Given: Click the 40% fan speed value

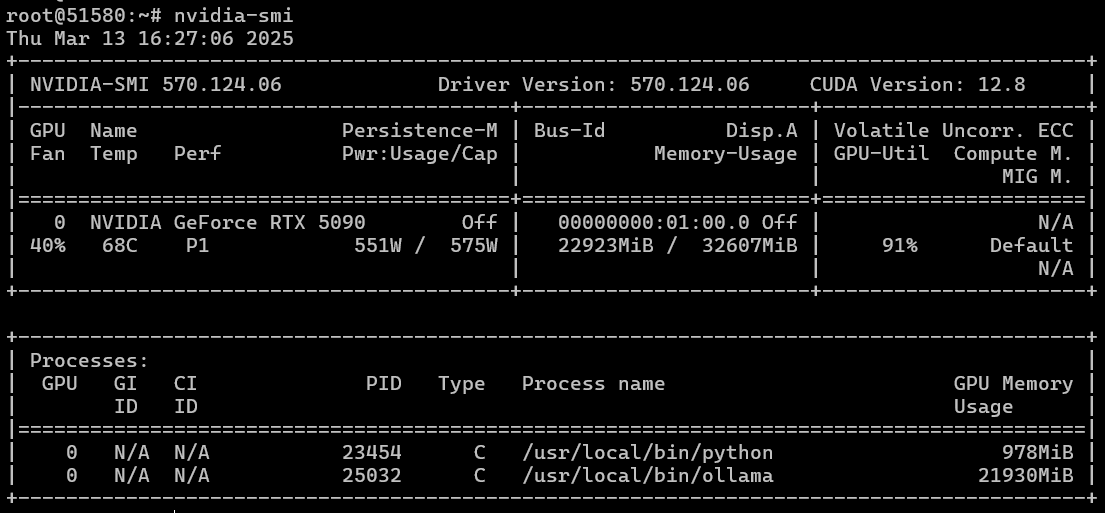Looking at the screenshot, I should click(x=48, y=246).
